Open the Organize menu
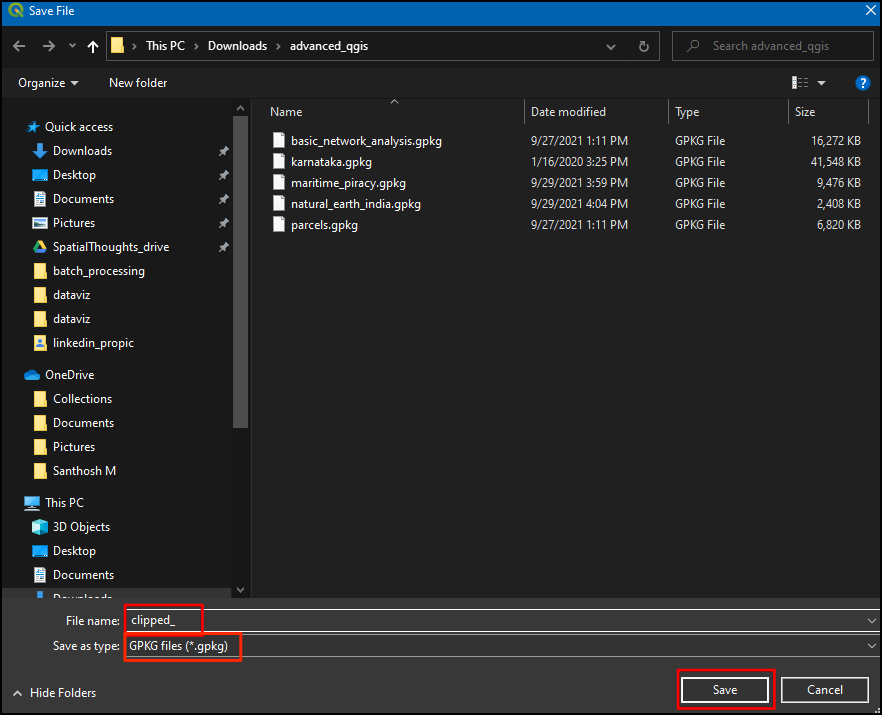 (48, 83)
